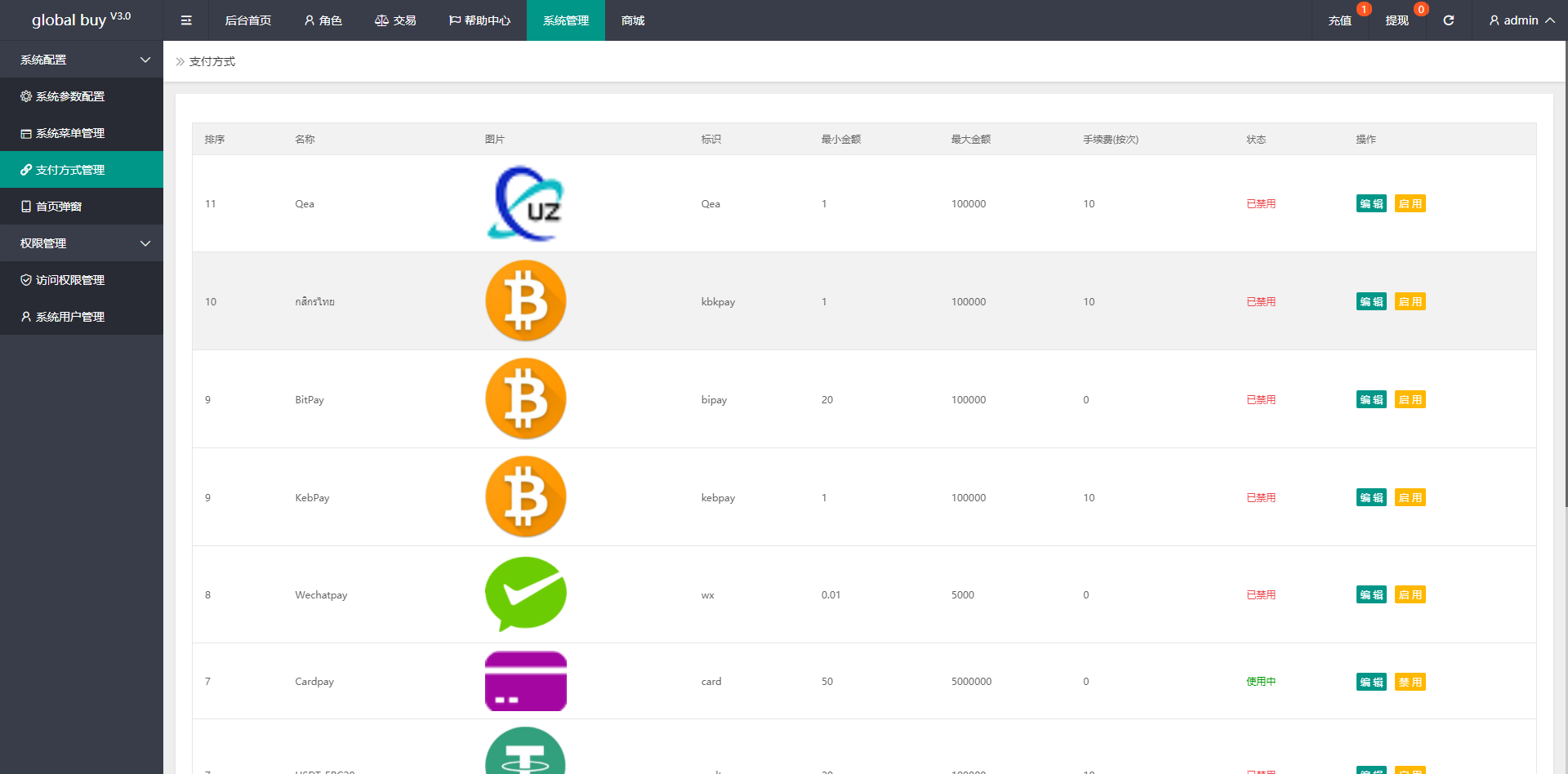This screenshot has width=1568, height=774.
Task: Edit the BitPay payment method
Action: pyautogui.click(x=1371, y=399)
